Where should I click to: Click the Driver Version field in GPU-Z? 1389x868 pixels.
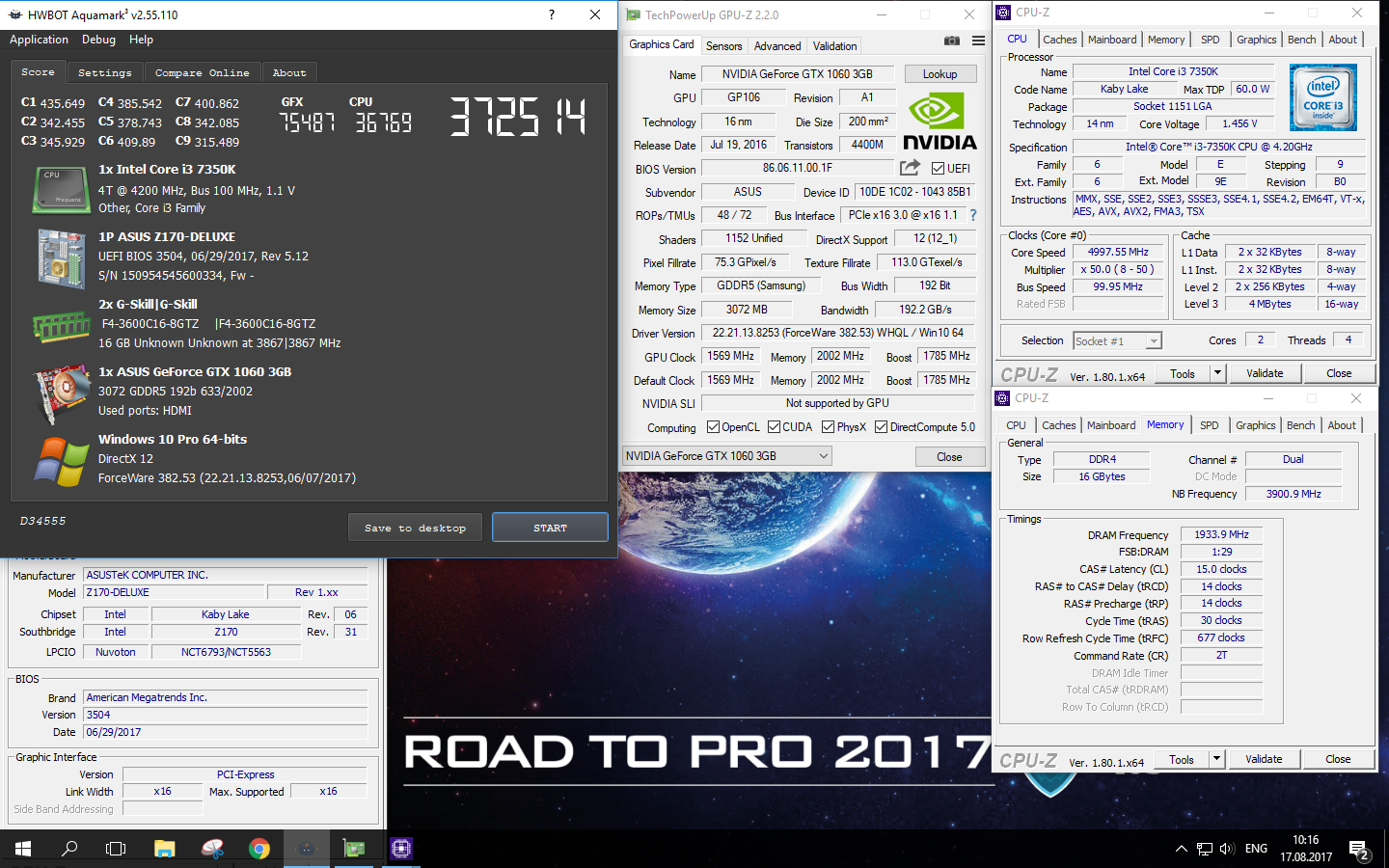tap(838, 333)
